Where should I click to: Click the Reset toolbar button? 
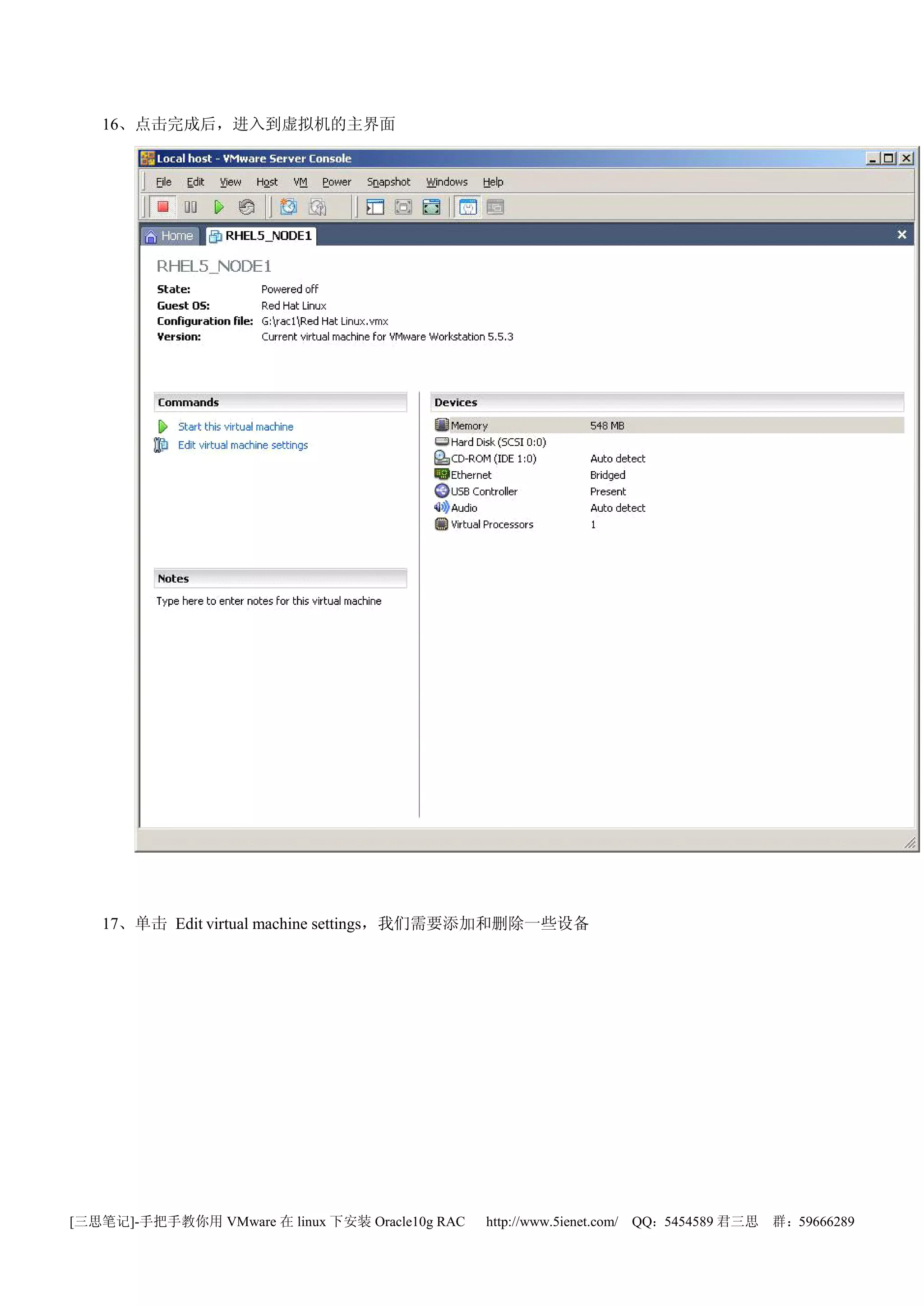(x=246, y=207)
